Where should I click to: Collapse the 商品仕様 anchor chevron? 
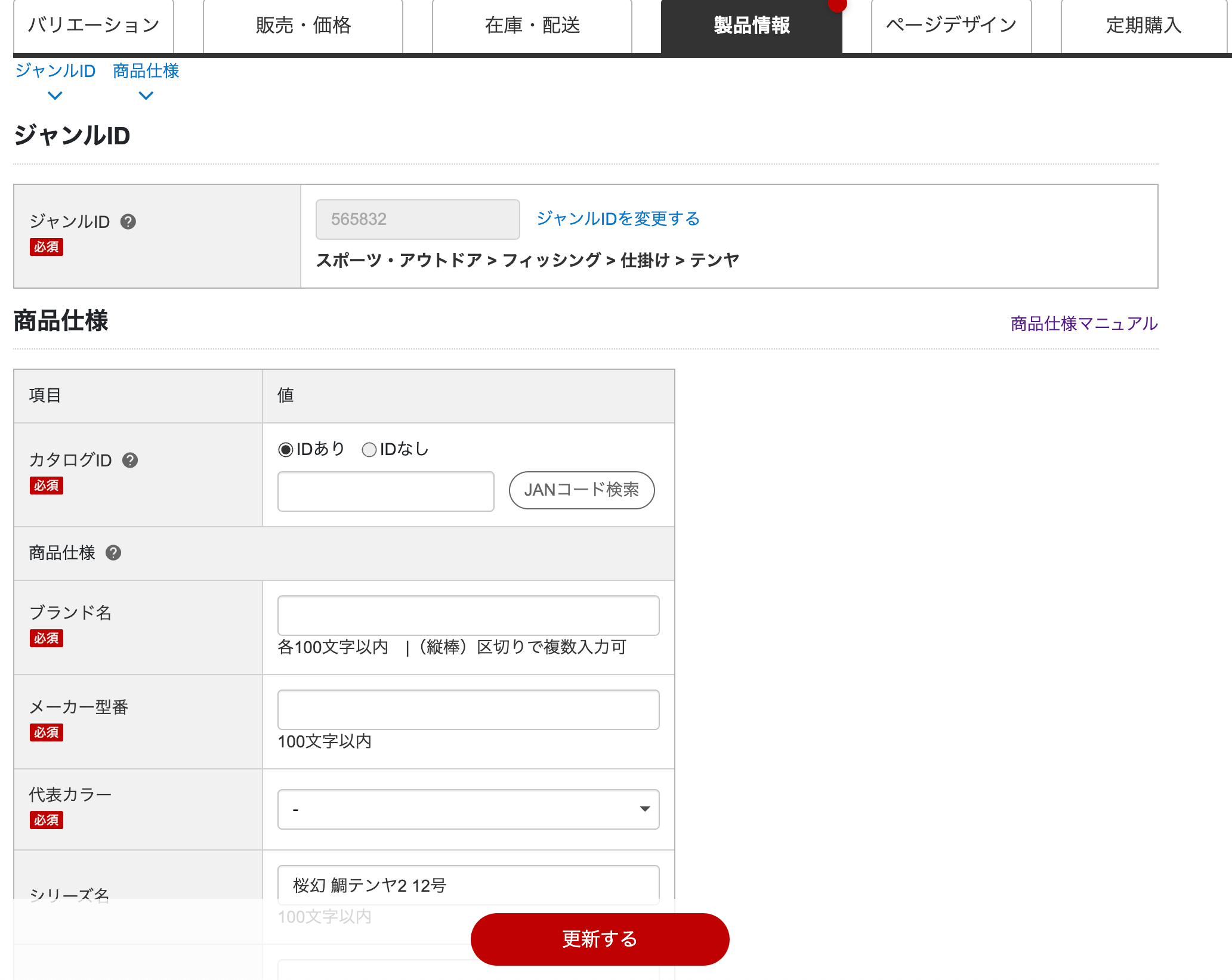click(x=145, y=95)
